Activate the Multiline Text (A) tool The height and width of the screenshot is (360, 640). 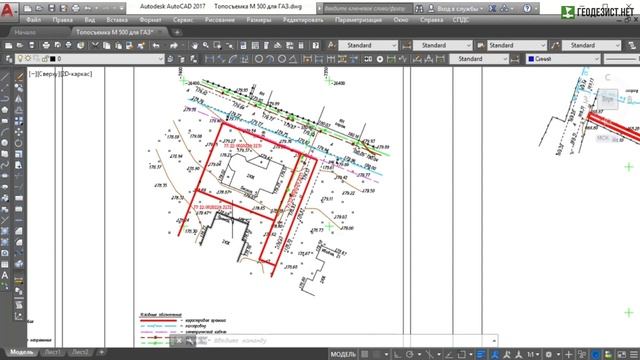coord(5,275)
